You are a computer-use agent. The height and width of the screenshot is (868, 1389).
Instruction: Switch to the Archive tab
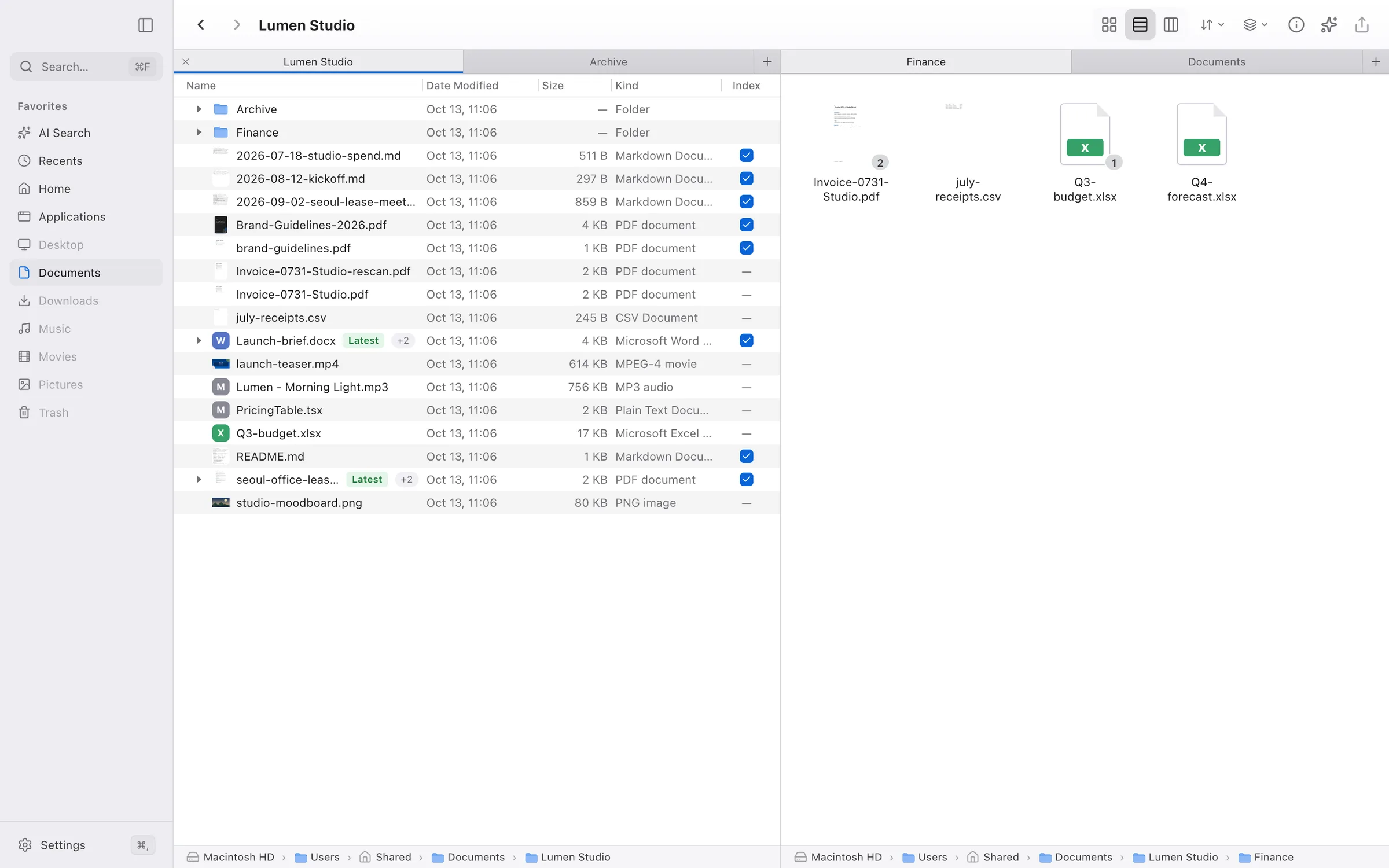(x=608, y=62)
